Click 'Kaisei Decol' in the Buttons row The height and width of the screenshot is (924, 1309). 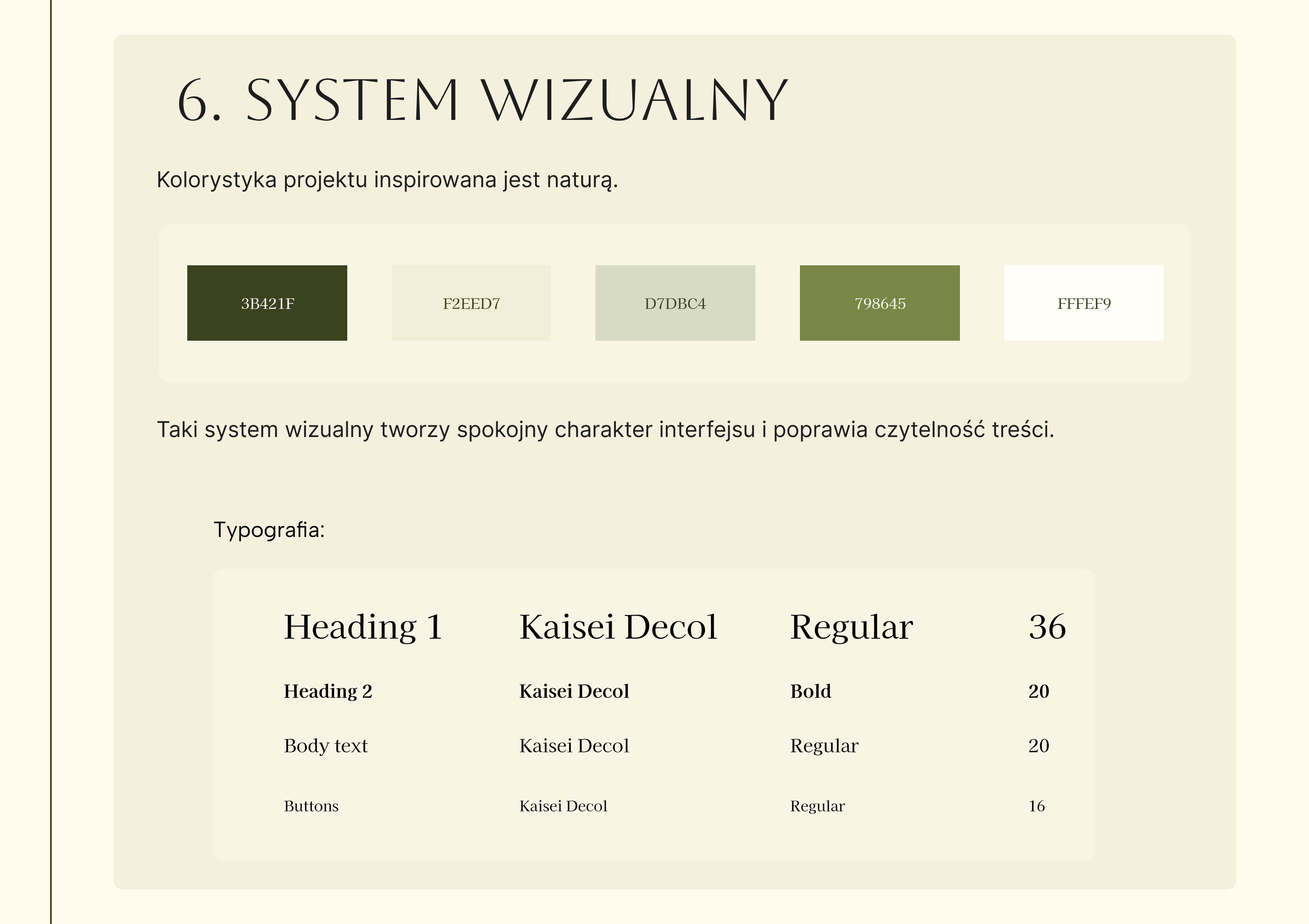(563, 806)
